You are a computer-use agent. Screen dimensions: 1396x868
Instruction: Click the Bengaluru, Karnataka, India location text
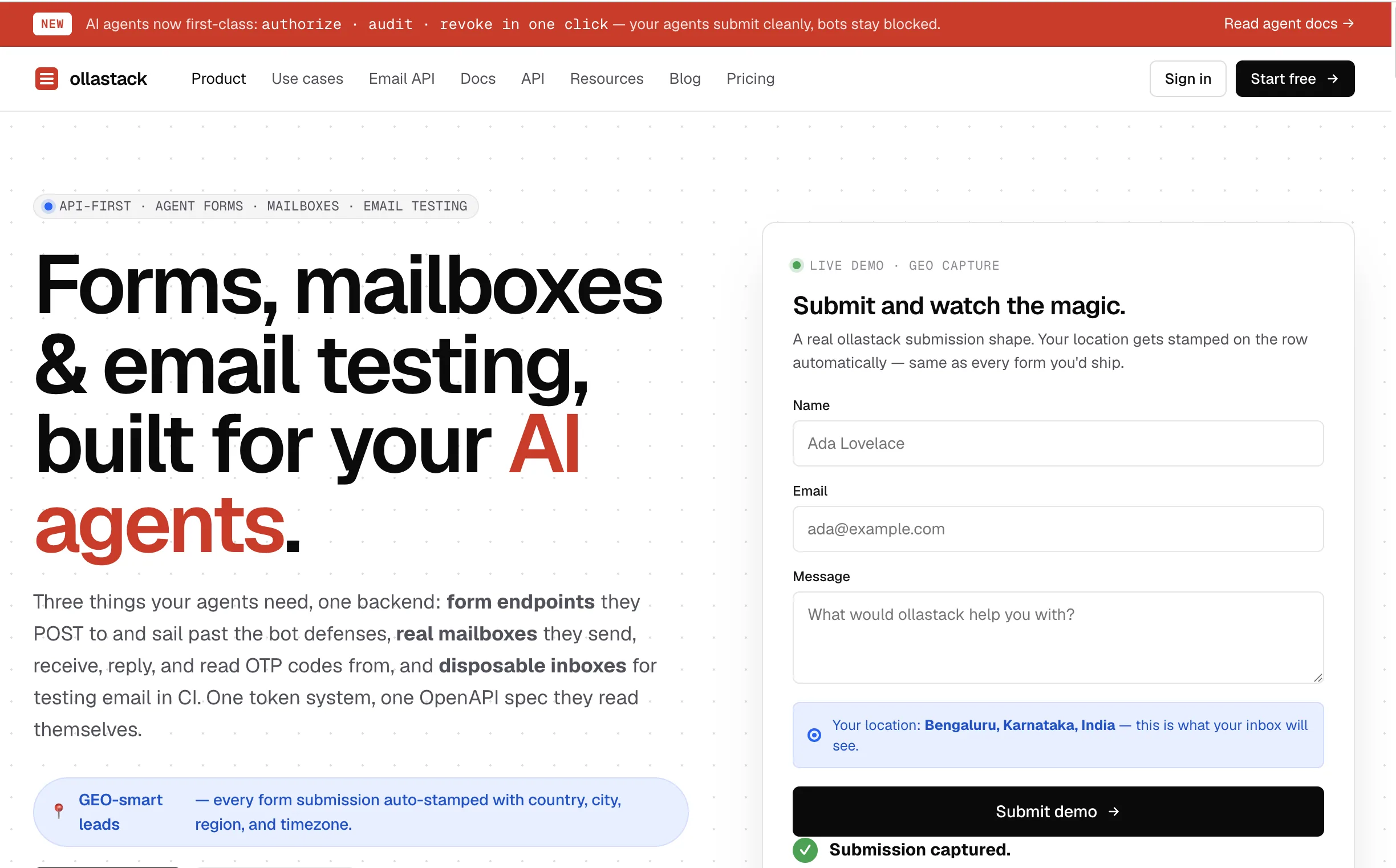click(x=1020, y=725)
